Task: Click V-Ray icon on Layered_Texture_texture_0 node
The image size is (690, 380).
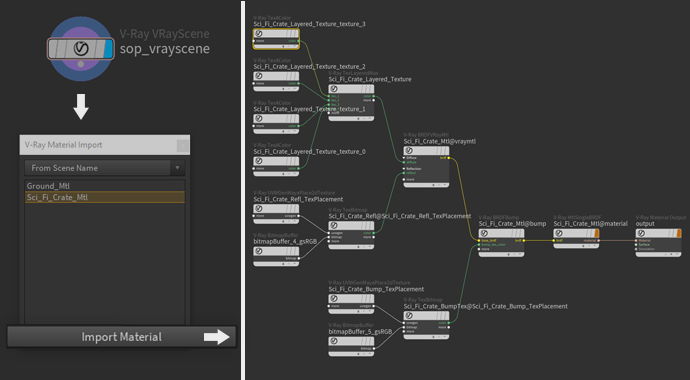Action: (259, 161)
